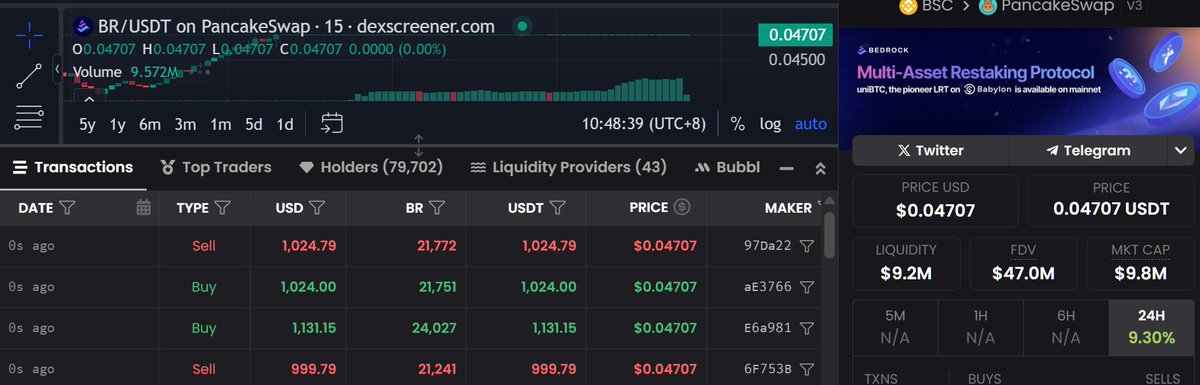Filter the TYPE column
The width and height of the screenshot is (1200, 385).
click(x=224, y=208)
